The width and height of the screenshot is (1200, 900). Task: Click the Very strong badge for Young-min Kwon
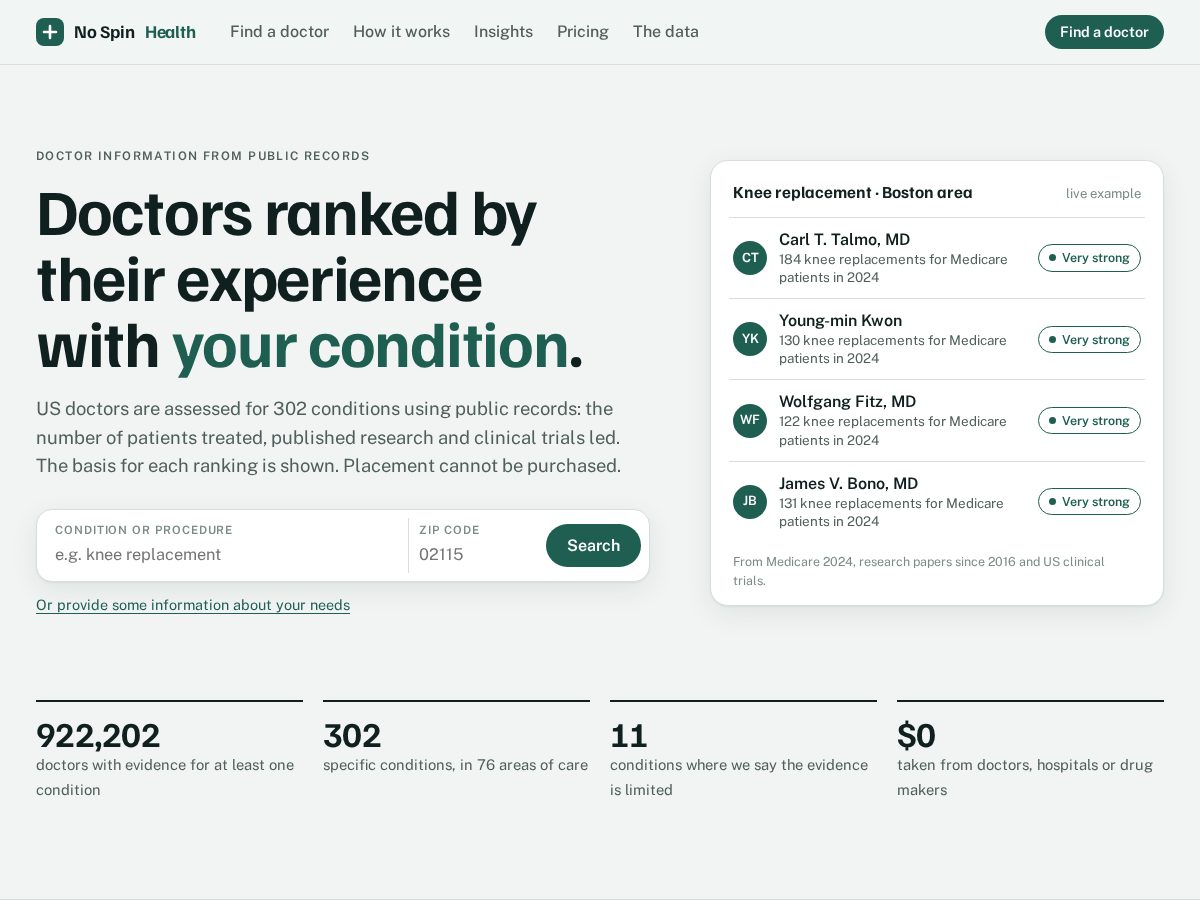[1089, 340]
